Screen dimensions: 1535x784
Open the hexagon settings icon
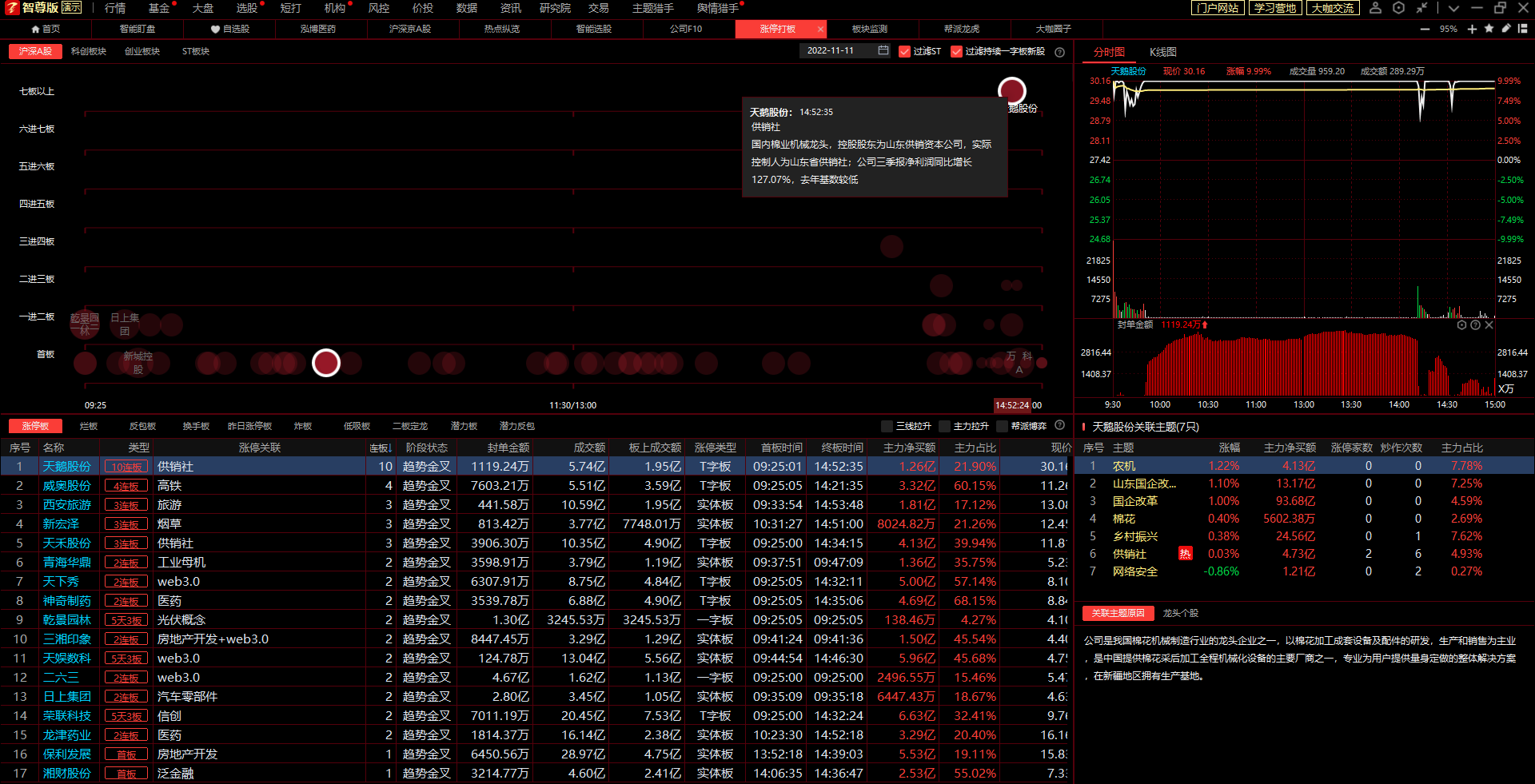point(1398,8)
